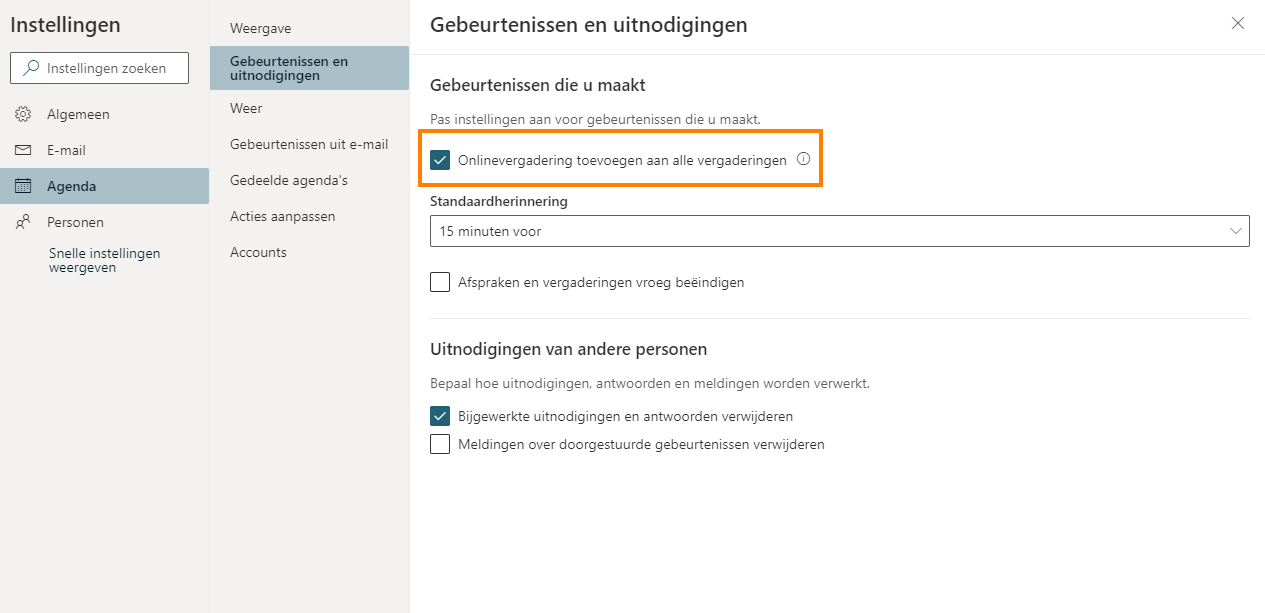
Task: Click the Gebeurtenissen en uitnodigingen page title
Action: coord(589,25)
